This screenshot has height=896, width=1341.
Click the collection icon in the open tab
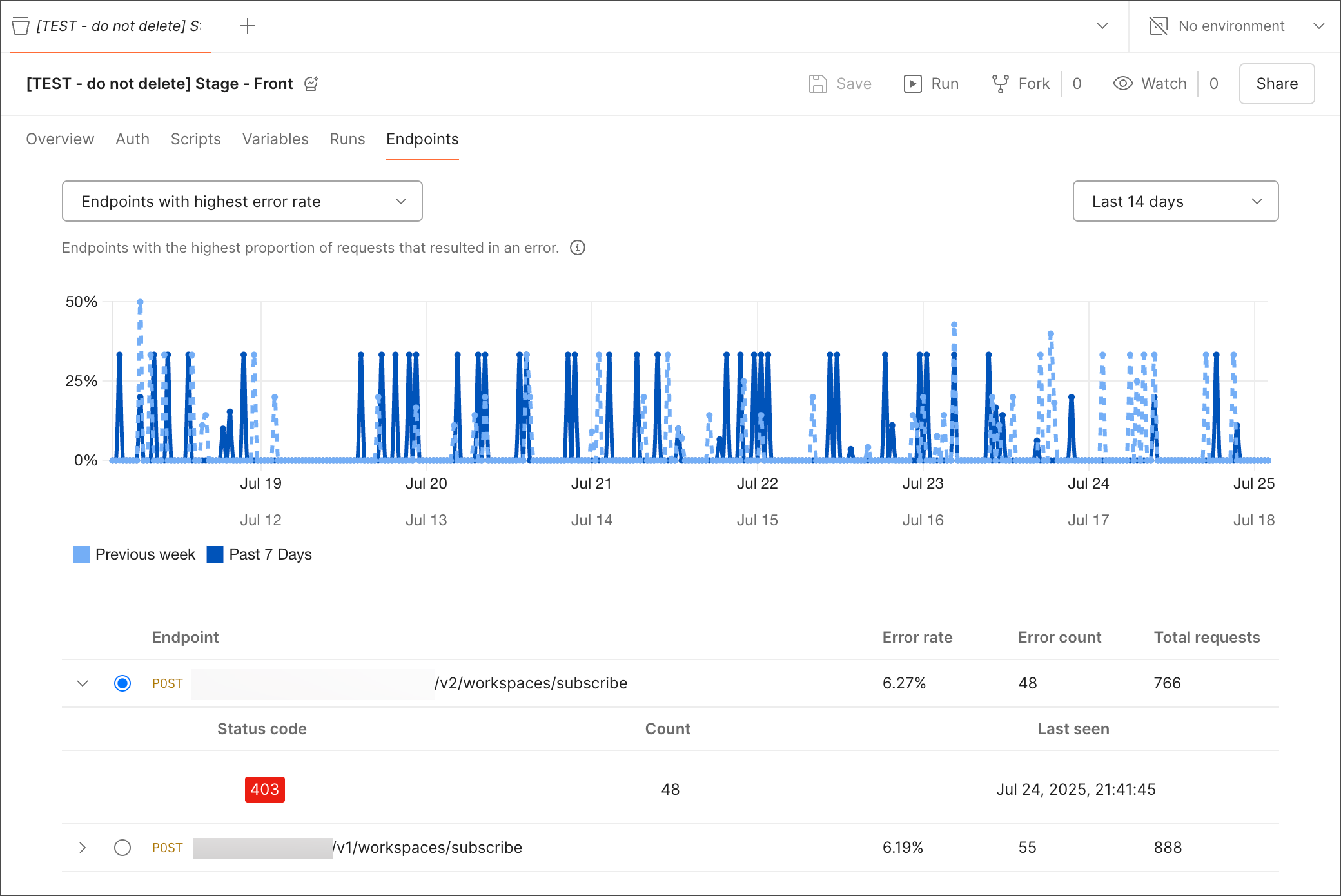tap(21, 26)
